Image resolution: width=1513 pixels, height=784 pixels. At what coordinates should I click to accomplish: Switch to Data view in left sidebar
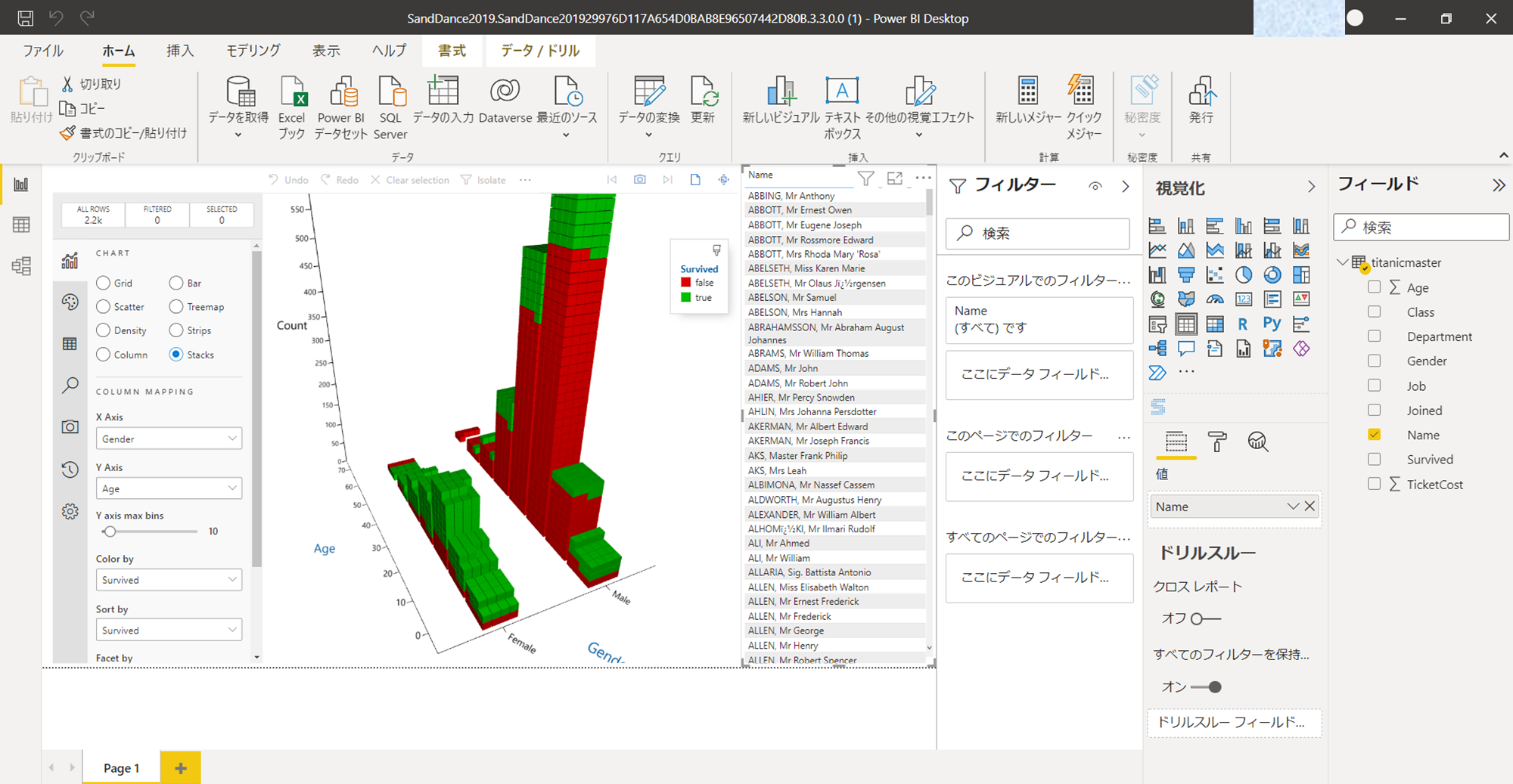tap(21, 225)
